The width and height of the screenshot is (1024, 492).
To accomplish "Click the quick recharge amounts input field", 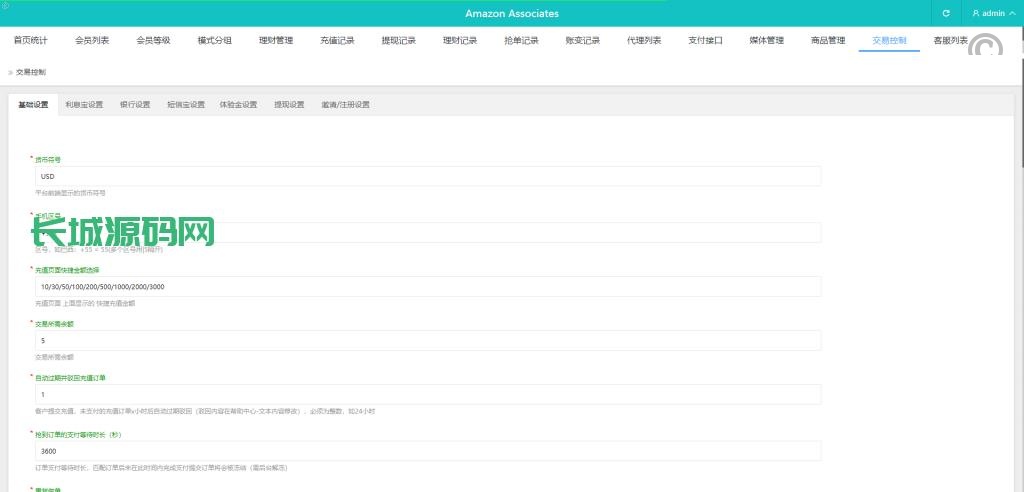I will click(x=427, y=287).
